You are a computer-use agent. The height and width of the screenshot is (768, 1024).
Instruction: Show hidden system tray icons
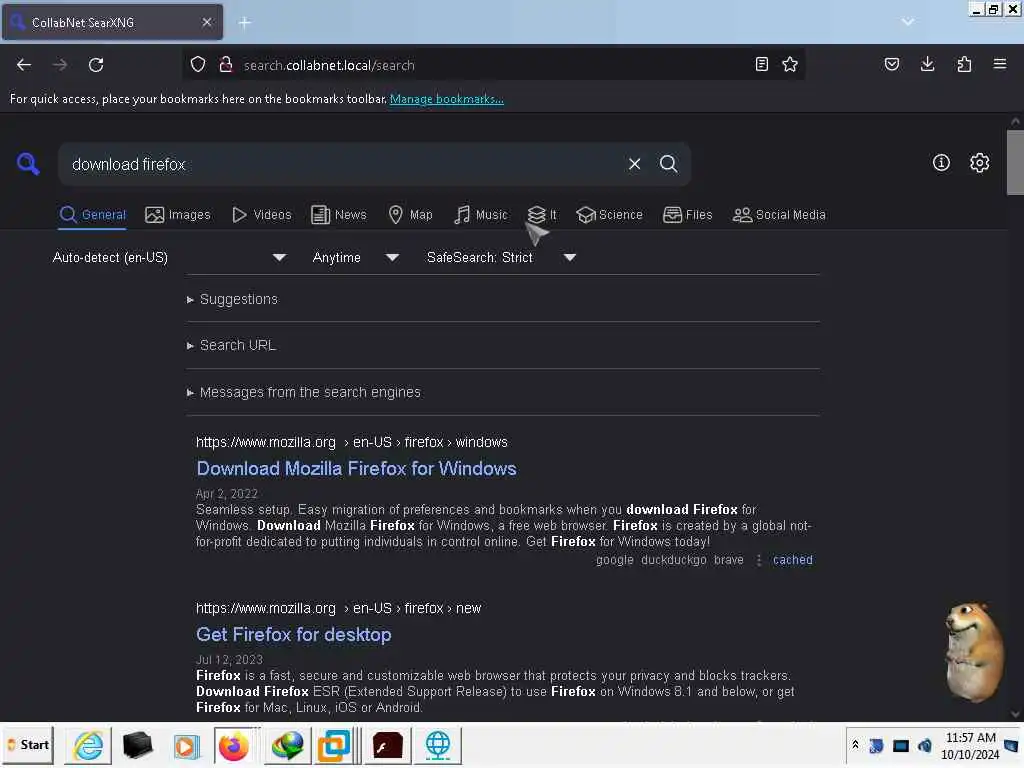855,745
